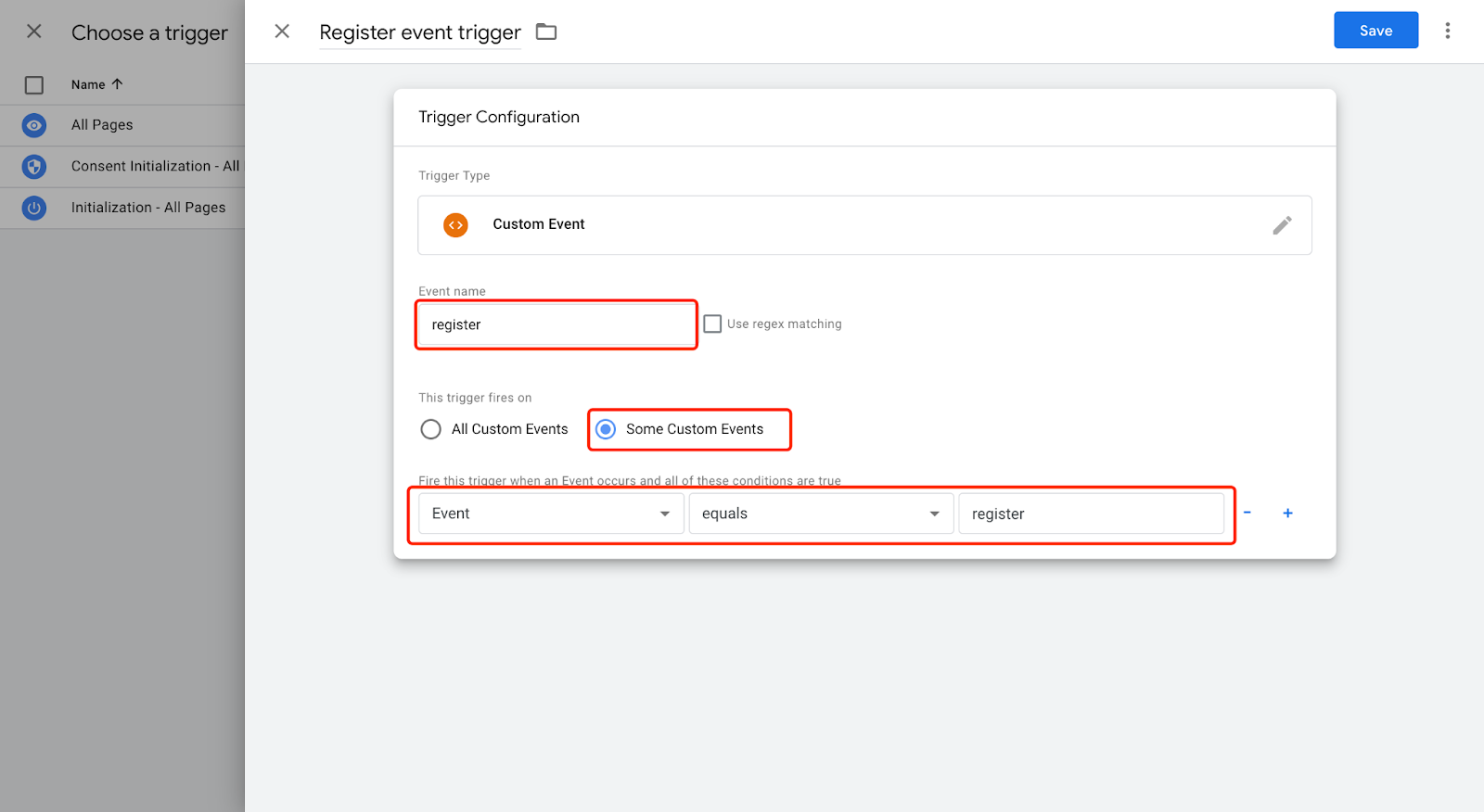
Task: Save the trigger configuration
Action: click(x=1375, y=31)
